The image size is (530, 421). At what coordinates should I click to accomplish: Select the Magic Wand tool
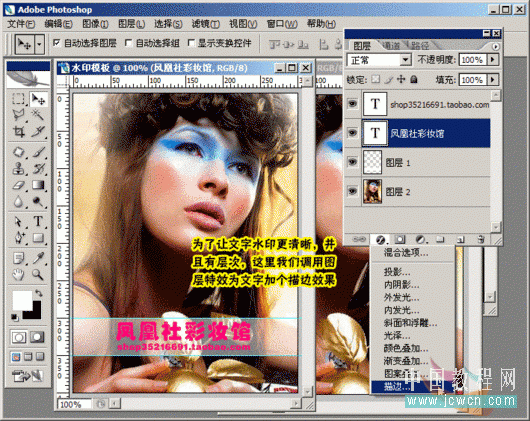coord(38,115)
